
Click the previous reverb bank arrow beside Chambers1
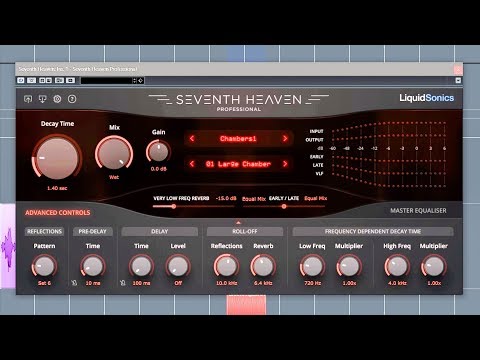(192, 138)
